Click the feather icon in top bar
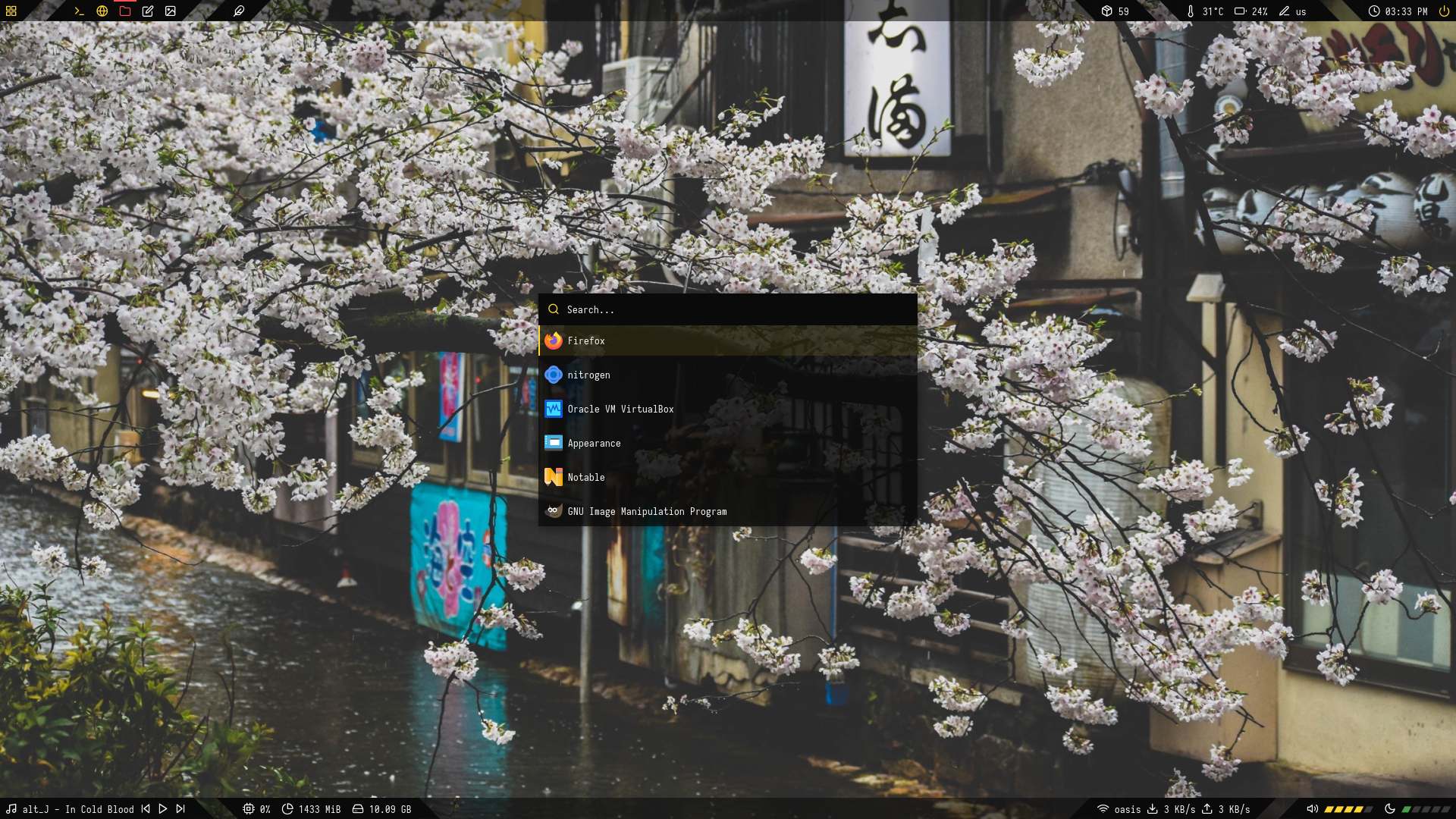1456x819 pixels. tap(239, 11)
